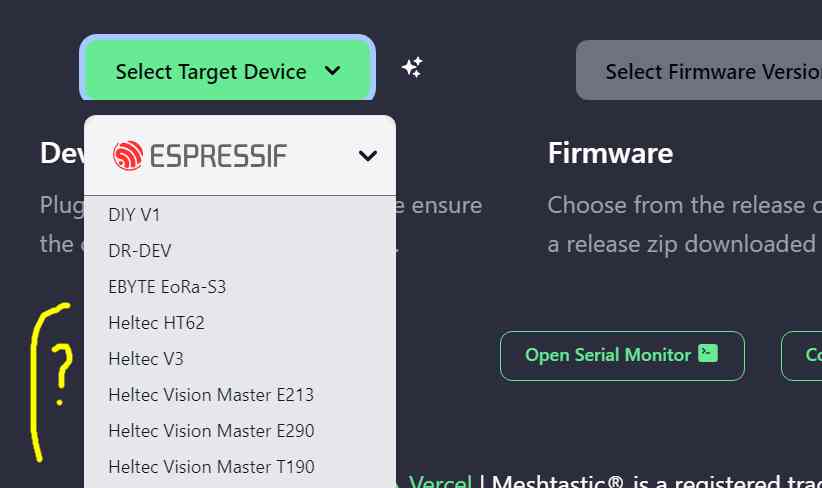822x488 pixels.
Task: Open the Select Firmware Version dropdown
Action: [699, 70]
